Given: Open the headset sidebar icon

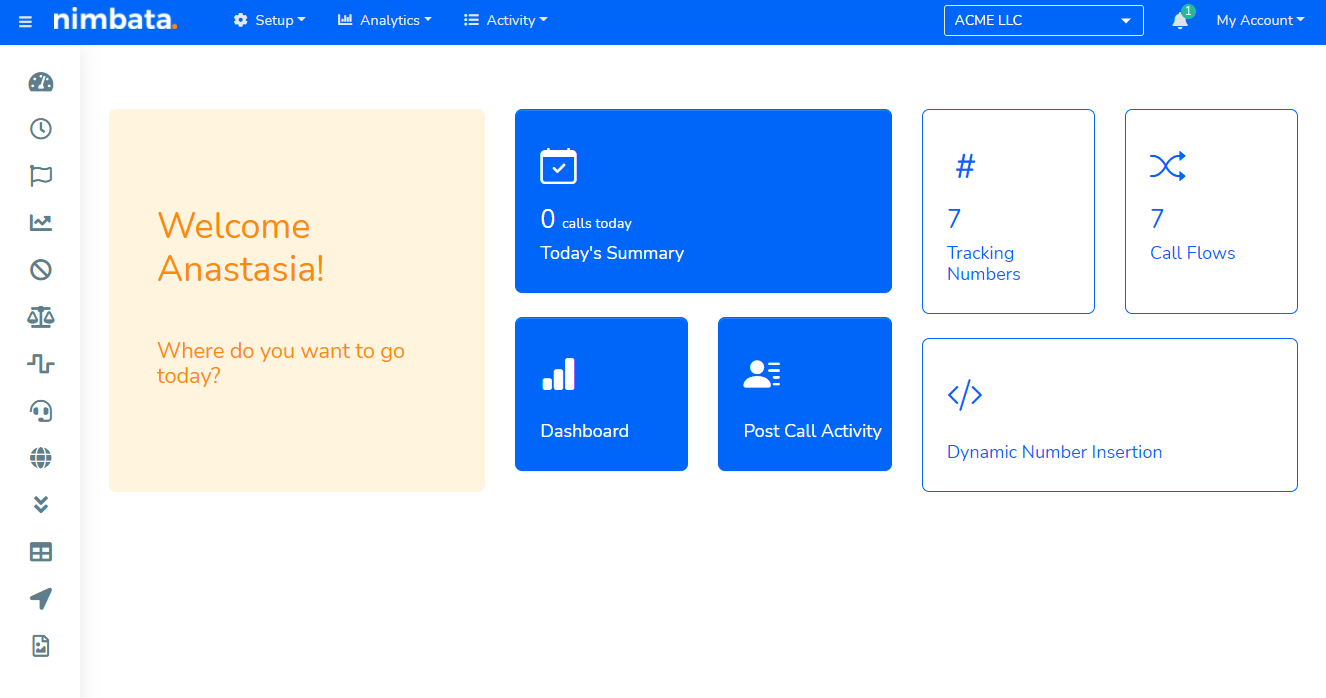Looking at the screenshot, I should (41, 411).
